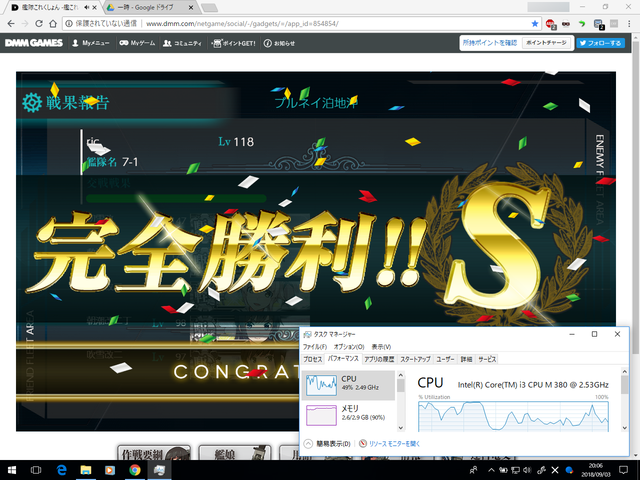Open Task Manager View menu
640x480 pixels.
click(x=381, y=347)
